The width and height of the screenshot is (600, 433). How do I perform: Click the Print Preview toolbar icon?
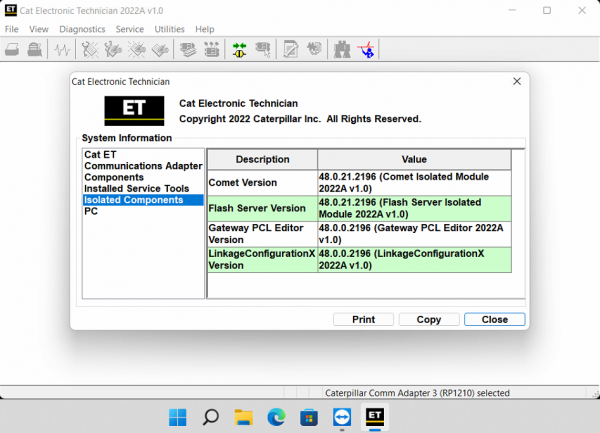pyautogui.click(x=34, y=49)
